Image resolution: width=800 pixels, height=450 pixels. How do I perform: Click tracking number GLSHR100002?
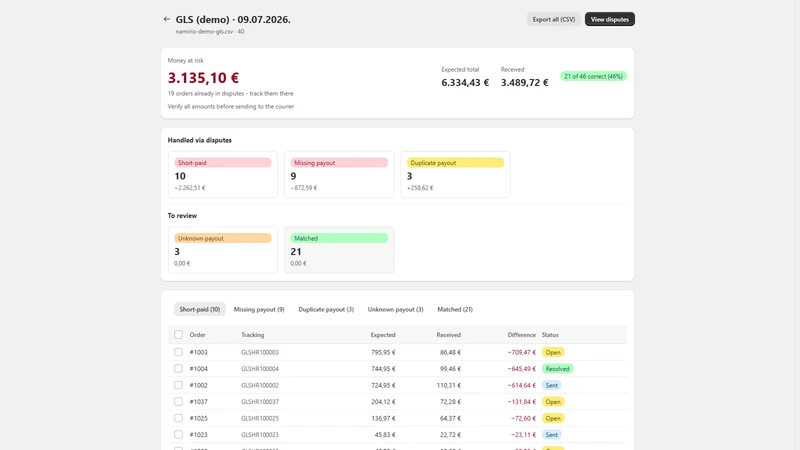coord(260,385)
